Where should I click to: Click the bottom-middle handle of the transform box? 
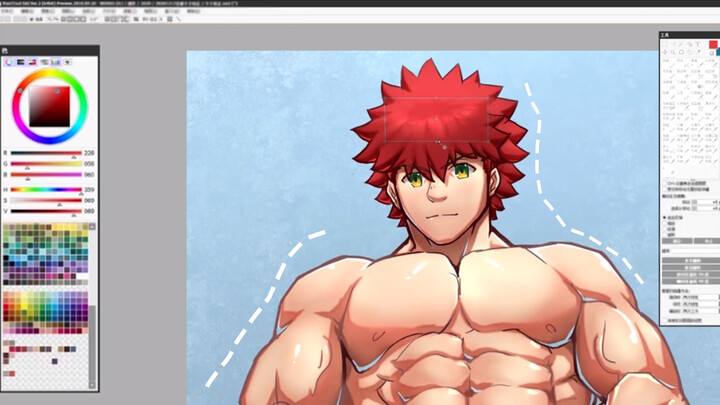(x=437, y=141)
